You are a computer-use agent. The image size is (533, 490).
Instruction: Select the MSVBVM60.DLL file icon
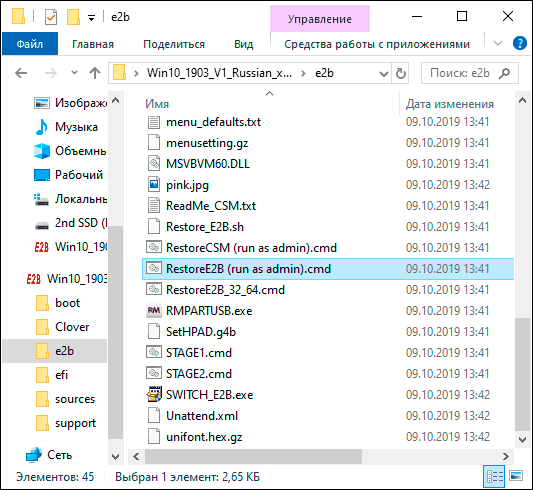(x=154, y=164)
